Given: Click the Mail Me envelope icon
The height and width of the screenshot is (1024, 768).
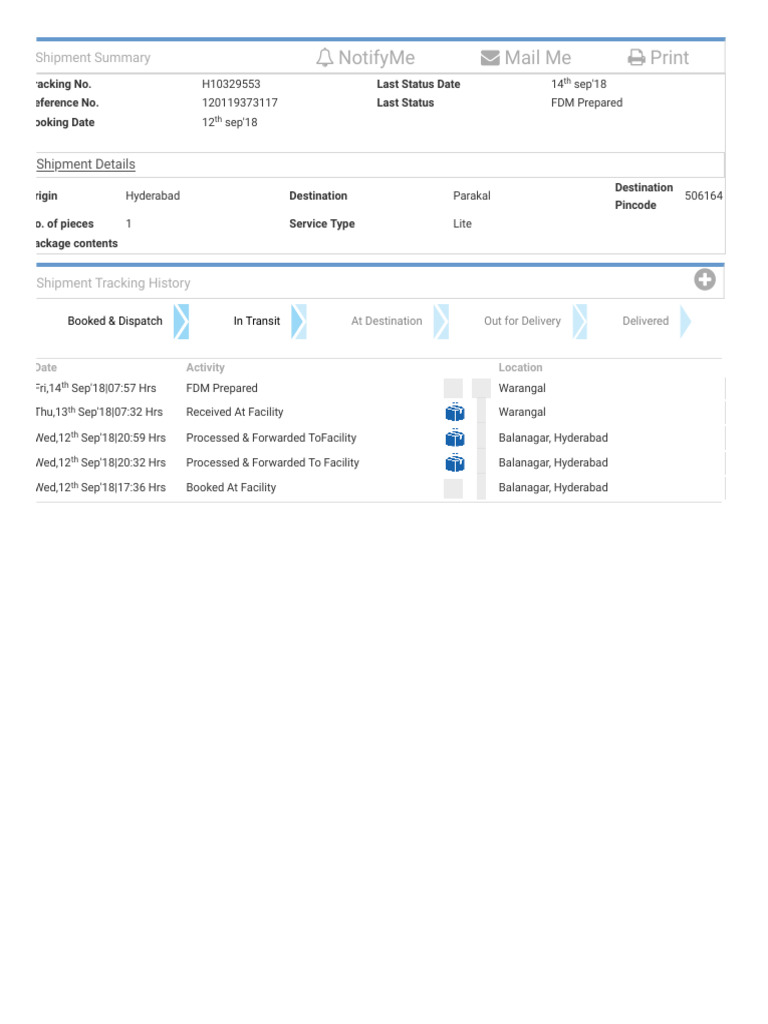Looking at the screenshot, I should click(x=490, y=58).
